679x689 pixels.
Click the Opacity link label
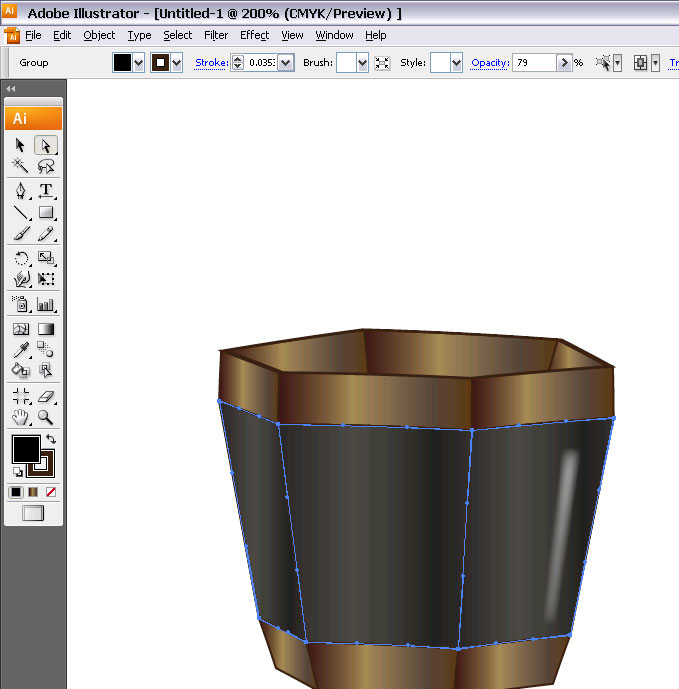[490, 63]
